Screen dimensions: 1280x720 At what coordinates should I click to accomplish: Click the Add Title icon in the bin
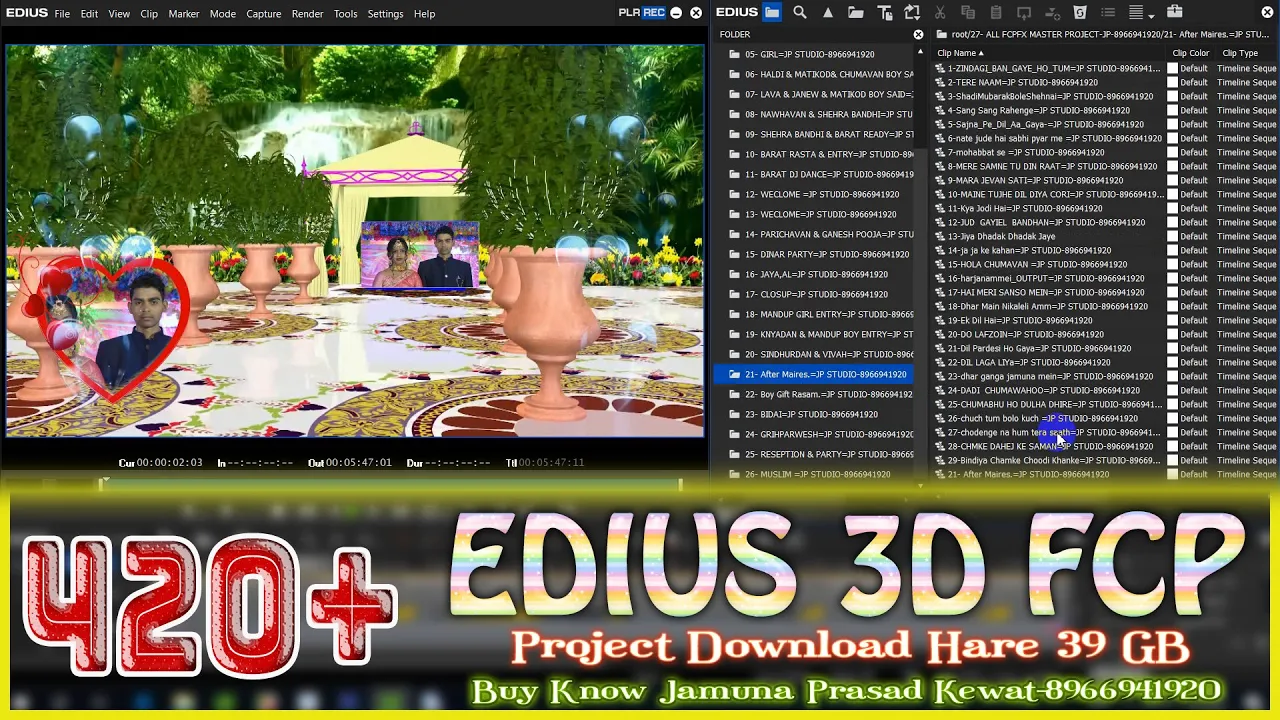(x=884, y=13)
